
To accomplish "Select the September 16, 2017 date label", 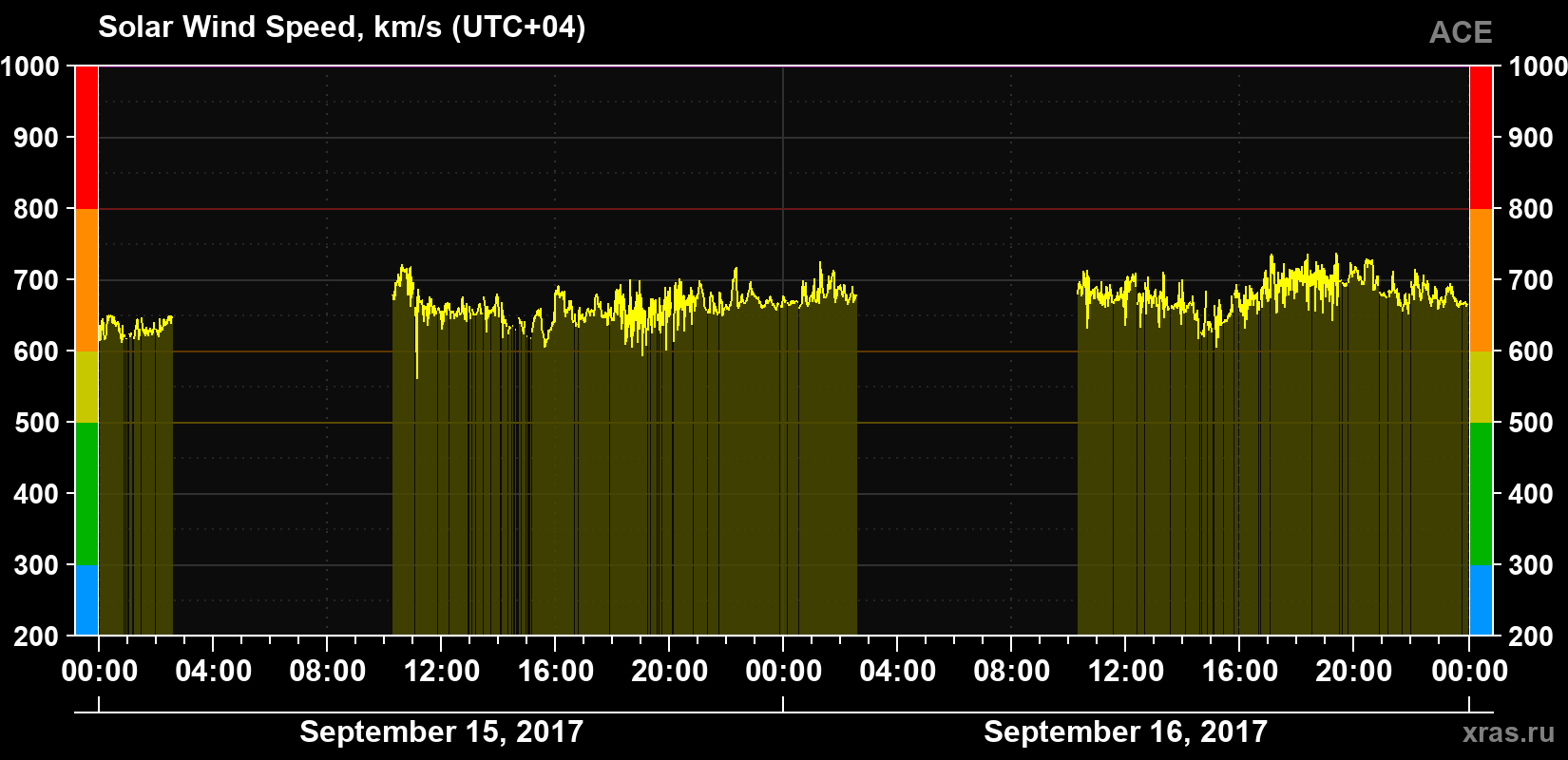I will [x=1125, y=731].
